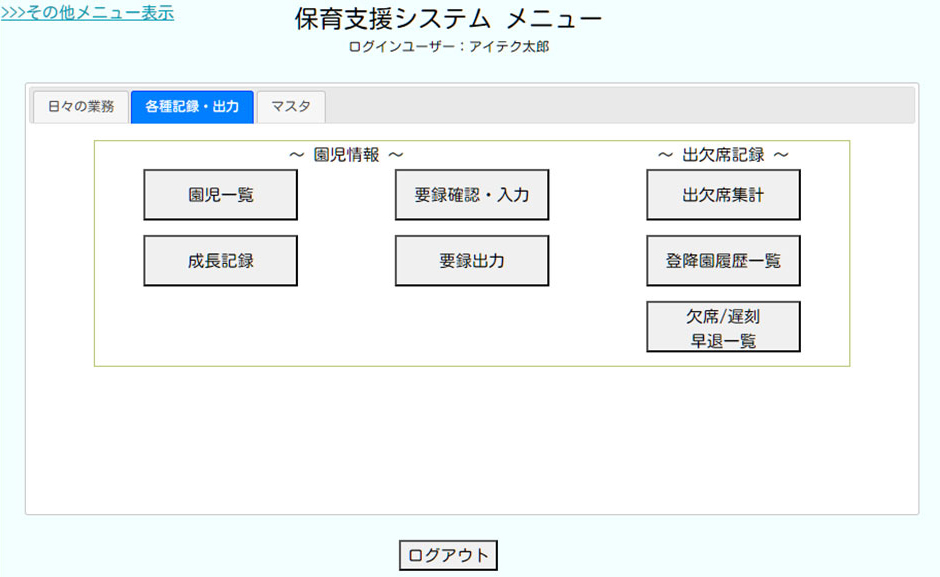Viewport: 940px width, 577px height.
Task: Select the 各種記録・出力 tab
Action: 192,106
